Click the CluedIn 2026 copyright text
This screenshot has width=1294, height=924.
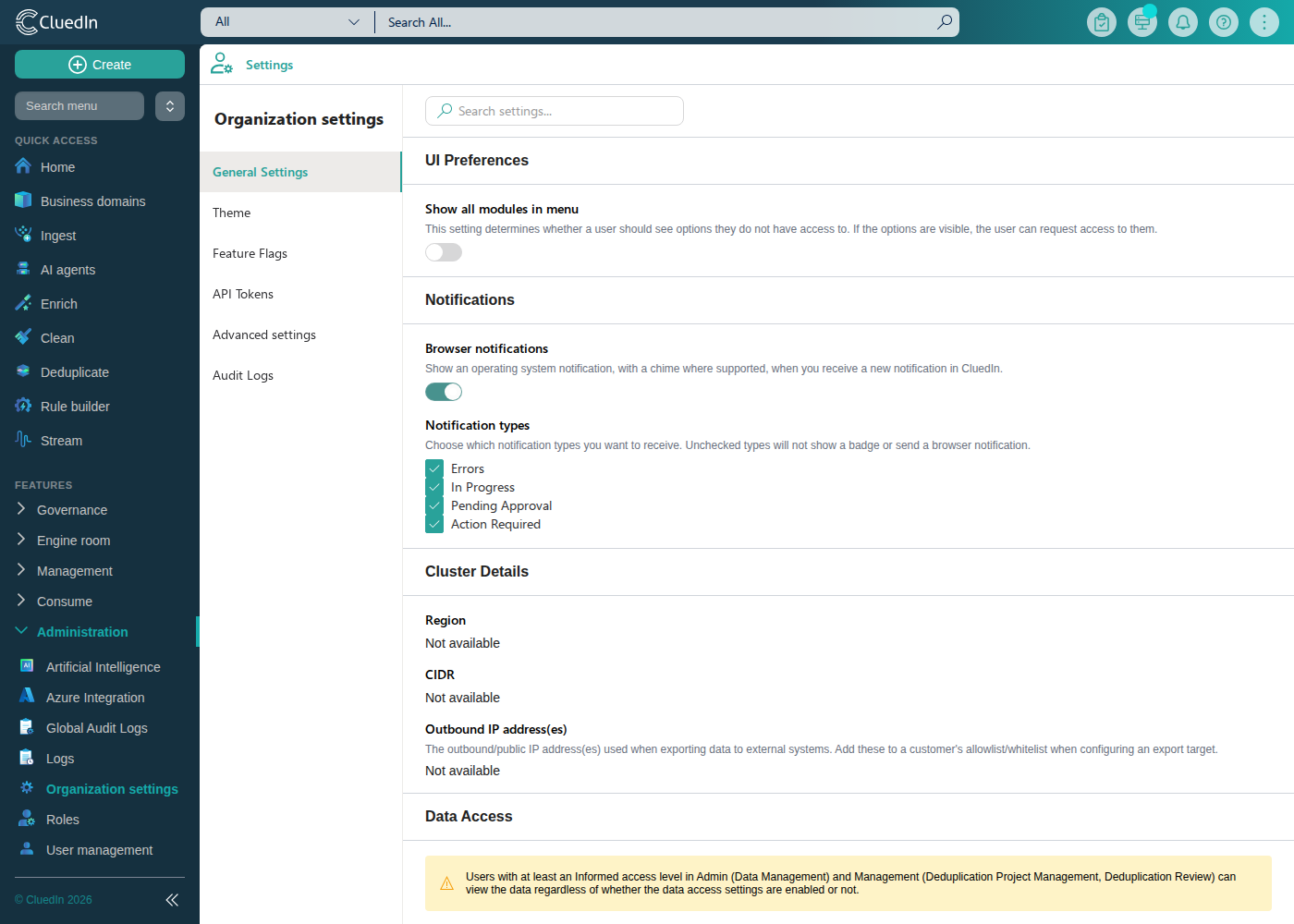pos(54,900)
